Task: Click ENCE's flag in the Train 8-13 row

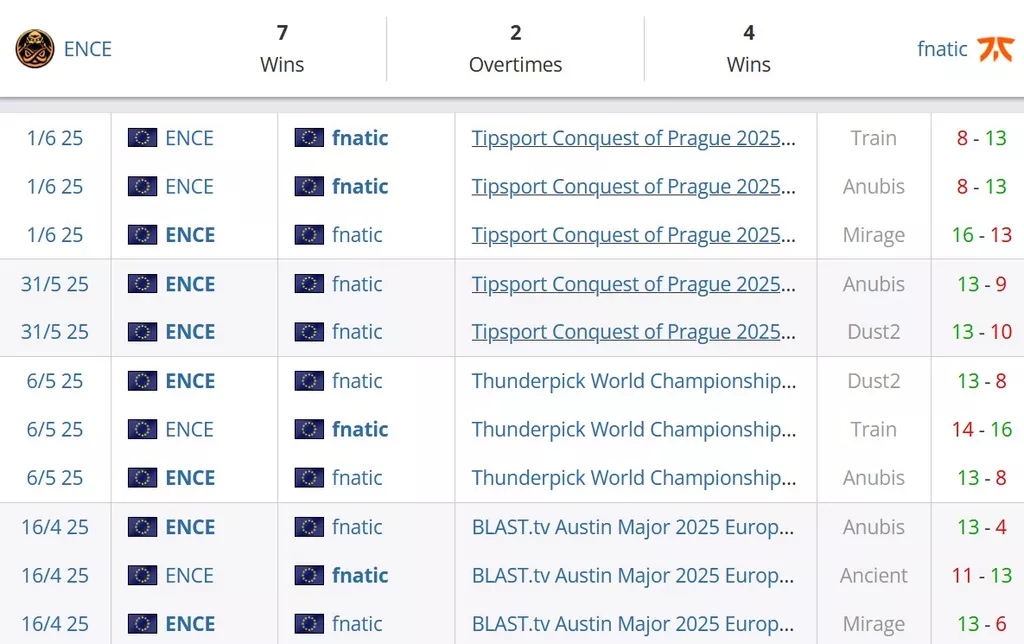Action: (142, 138)
